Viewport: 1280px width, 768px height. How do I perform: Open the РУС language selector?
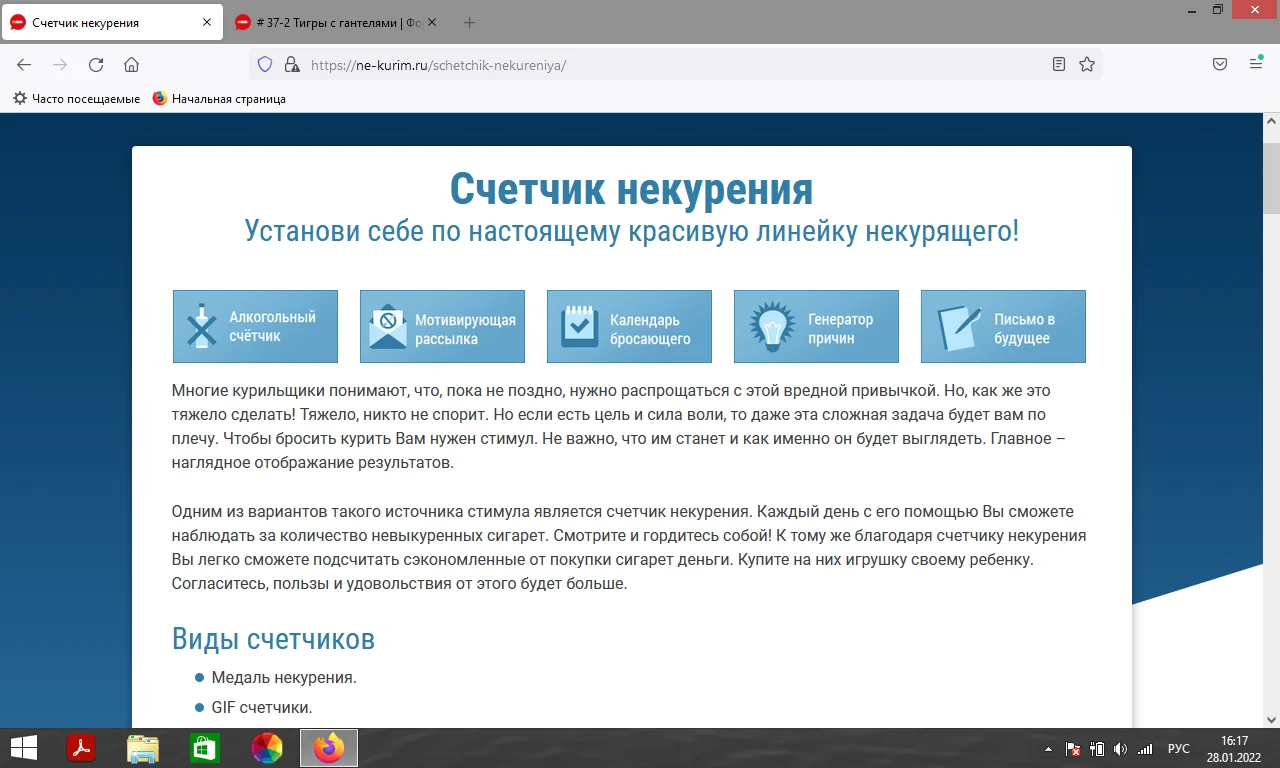tap(1178, 747)
